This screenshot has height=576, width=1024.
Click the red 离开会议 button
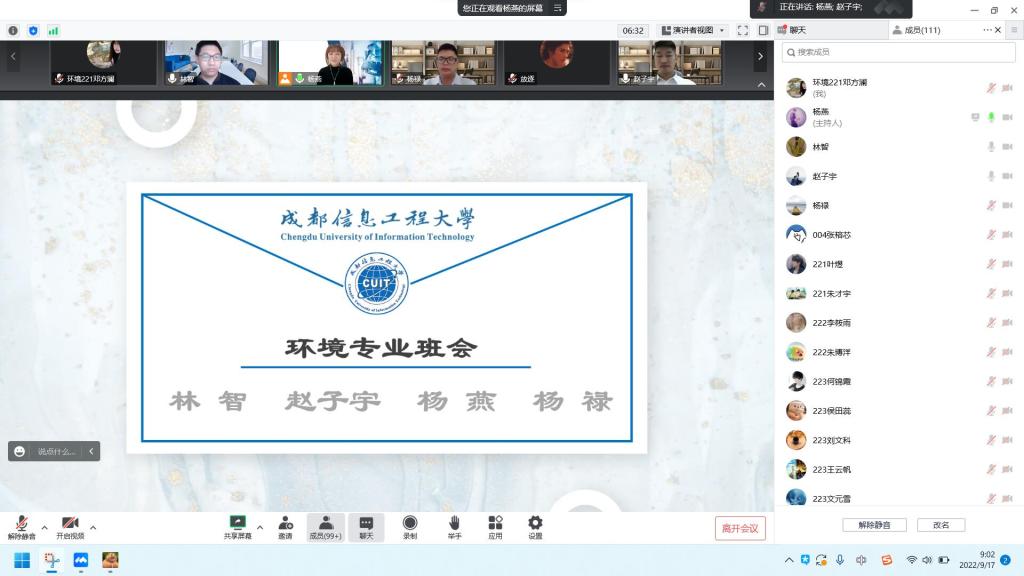[740, 528]
